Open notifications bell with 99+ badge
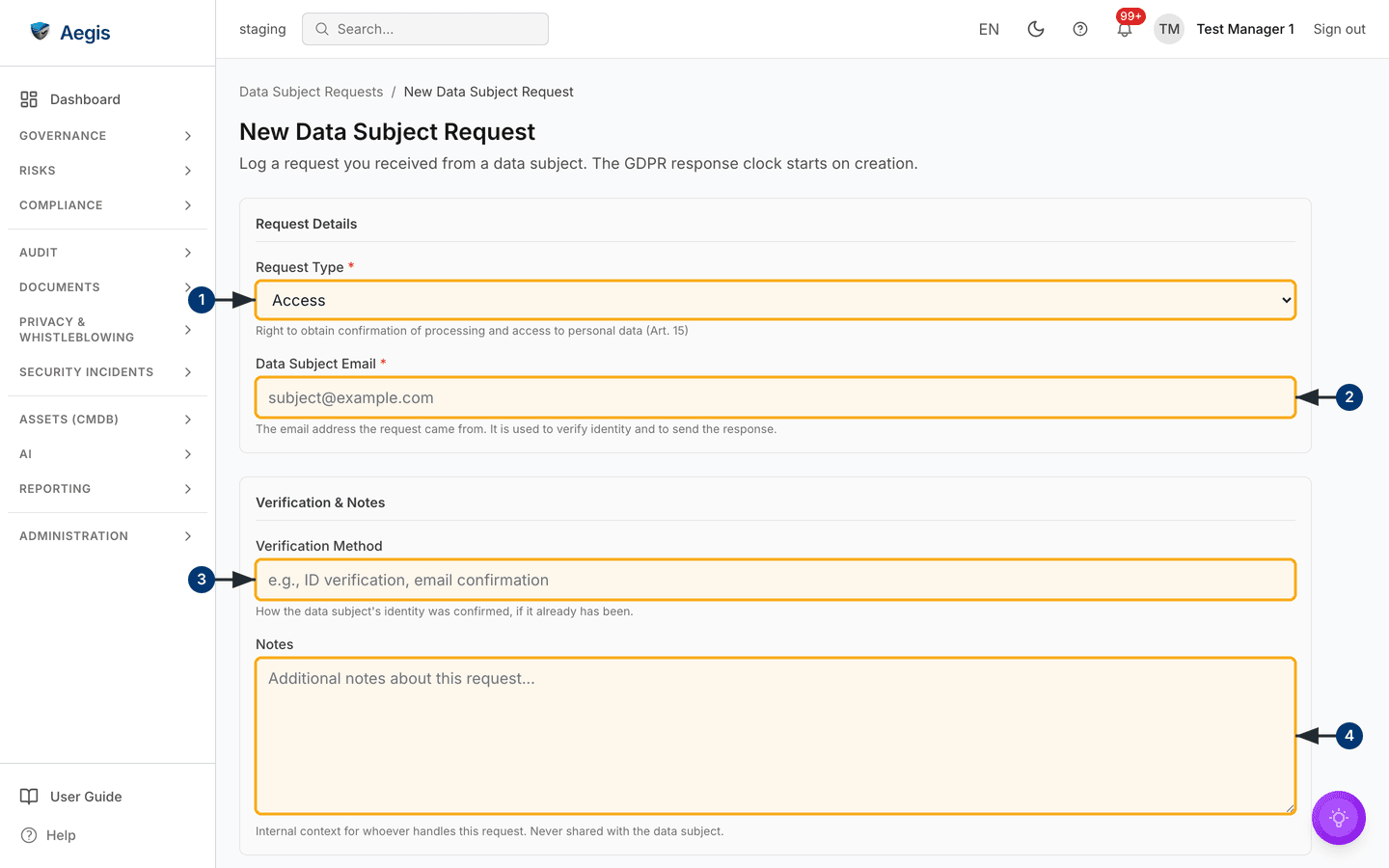The height and width of the screenshot is (868, 1389). tap(1125, 29)
